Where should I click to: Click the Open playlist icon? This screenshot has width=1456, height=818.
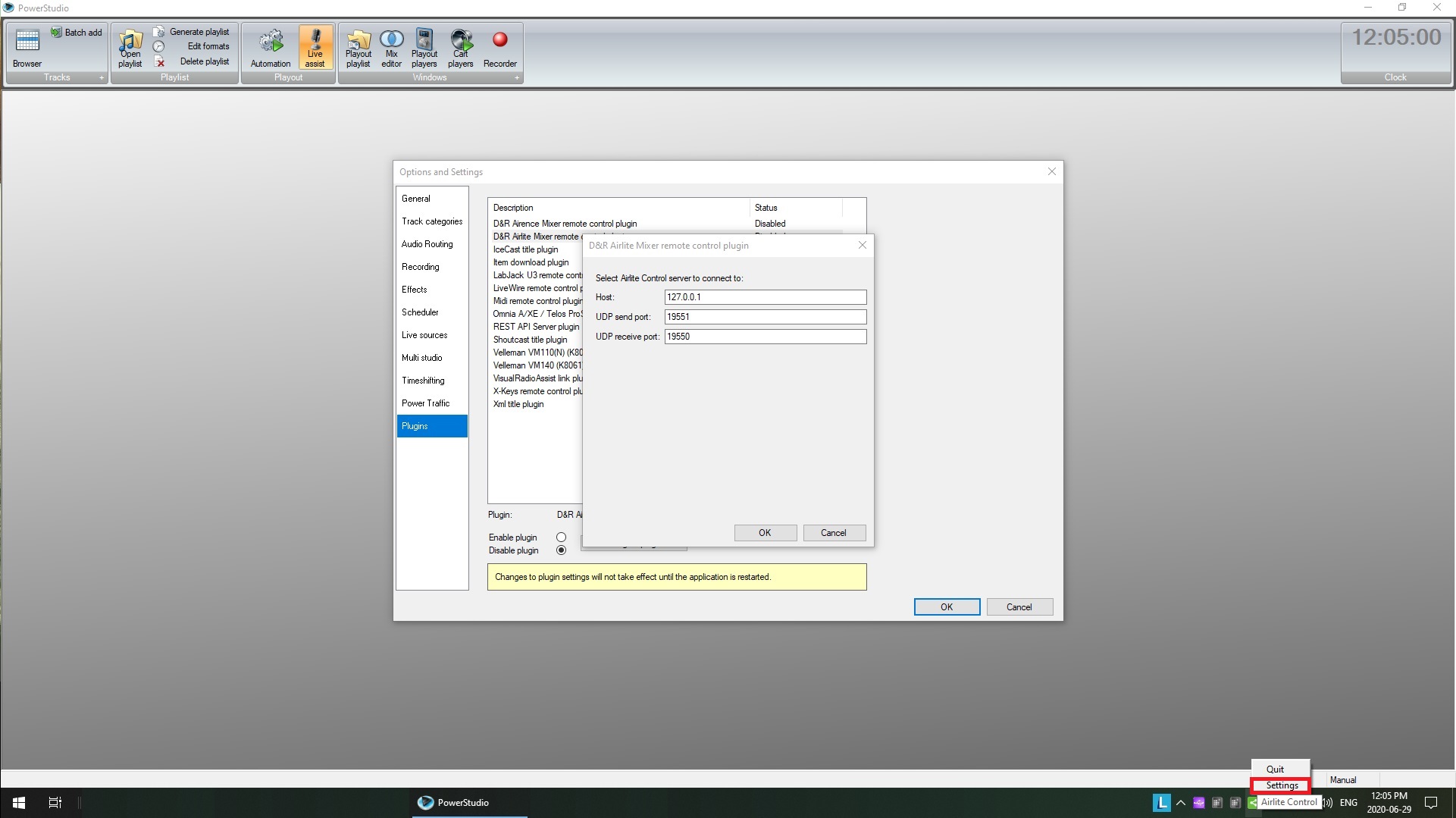click(x=130, y=47)
